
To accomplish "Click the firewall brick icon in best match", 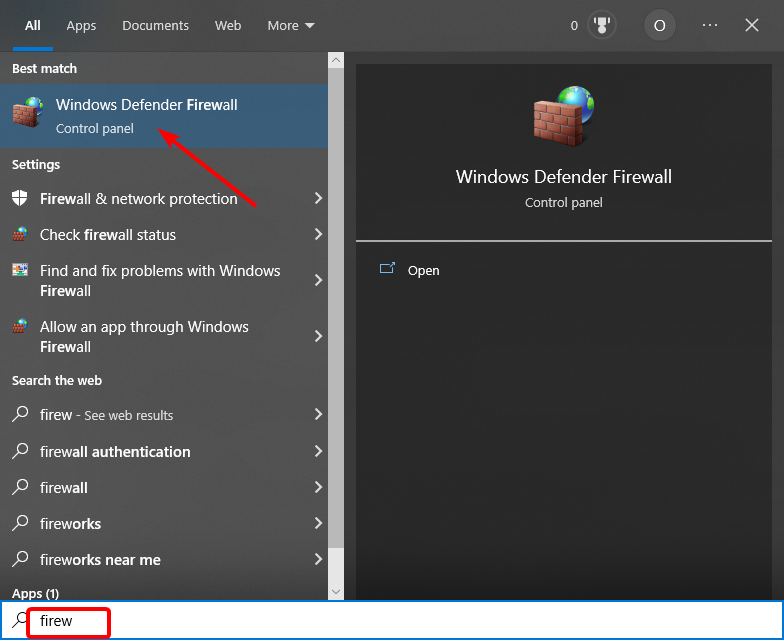I will point(28,112).
